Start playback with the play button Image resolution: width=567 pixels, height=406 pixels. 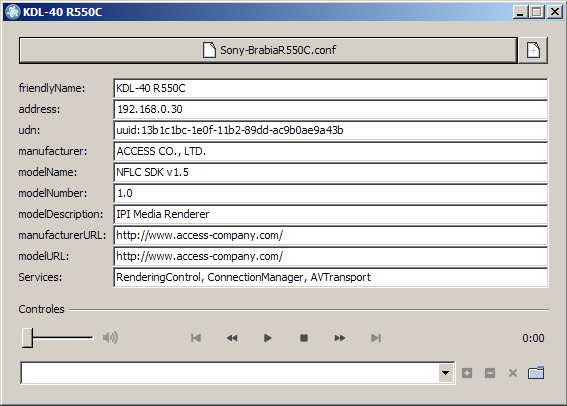268,338
